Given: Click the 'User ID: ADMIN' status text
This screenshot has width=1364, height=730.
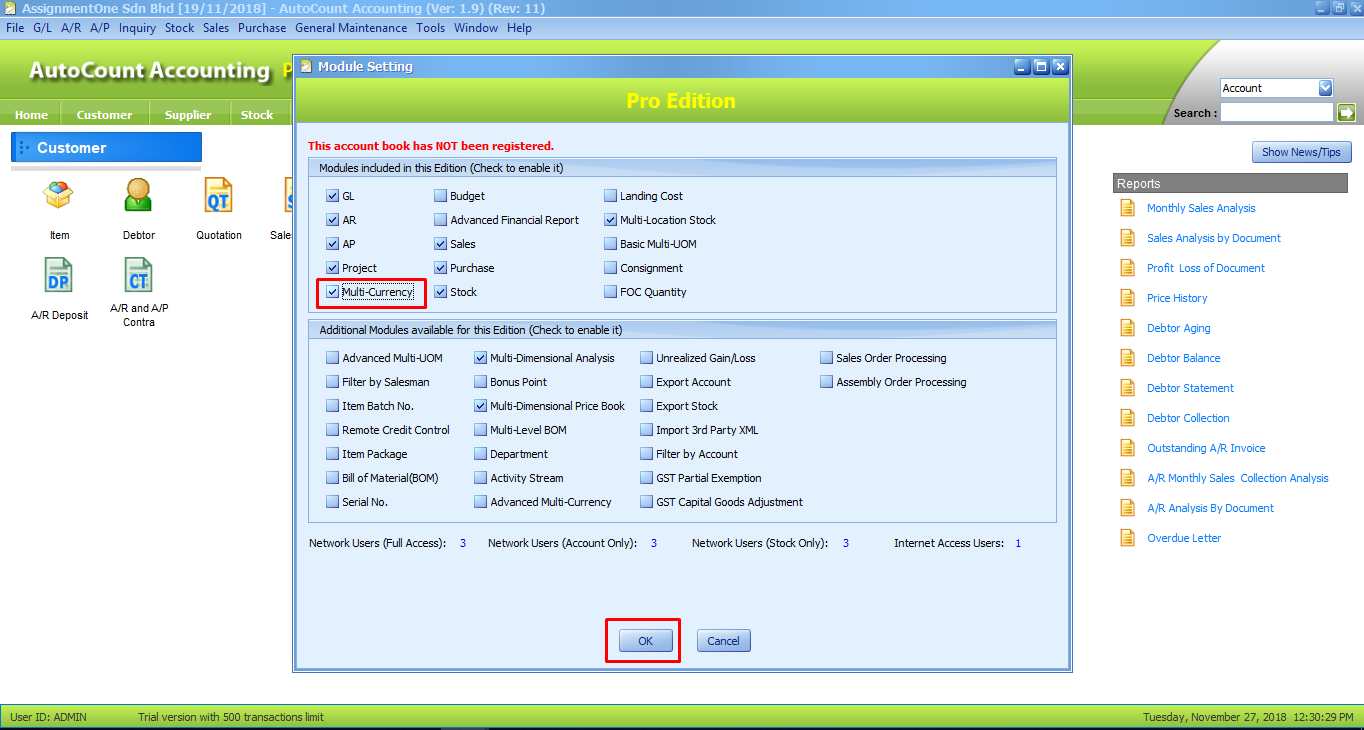Looking at the screenshot, I should point(48,717).
